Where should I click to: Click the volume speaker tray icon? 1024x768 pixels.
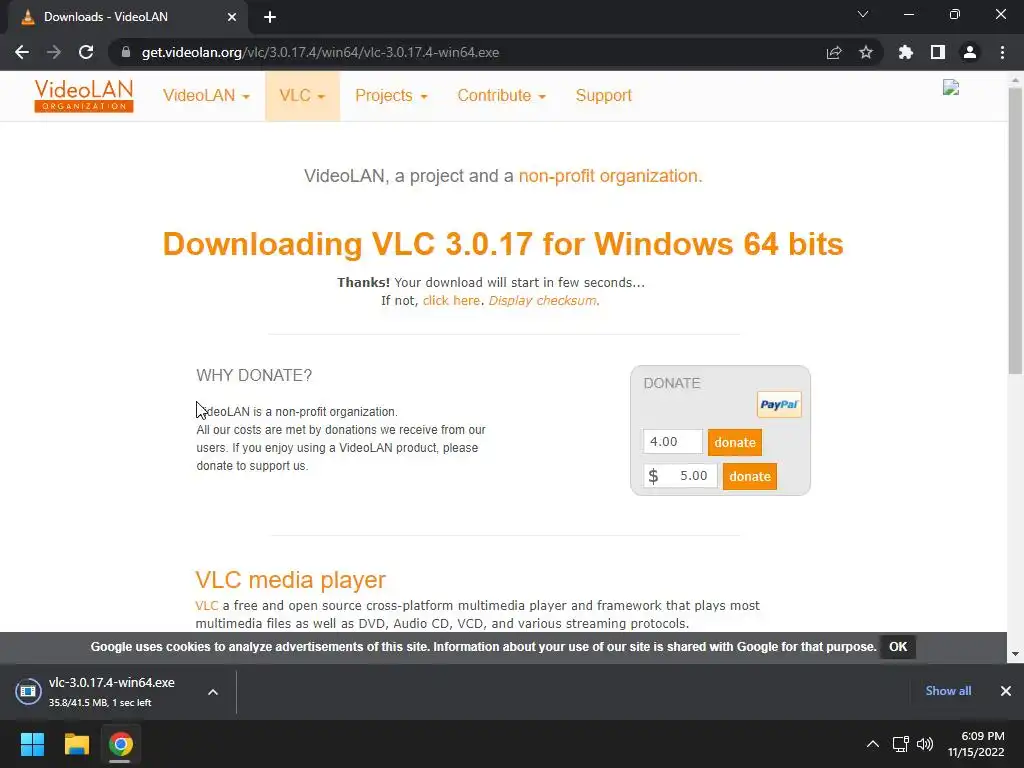click(x=925, y=744)
